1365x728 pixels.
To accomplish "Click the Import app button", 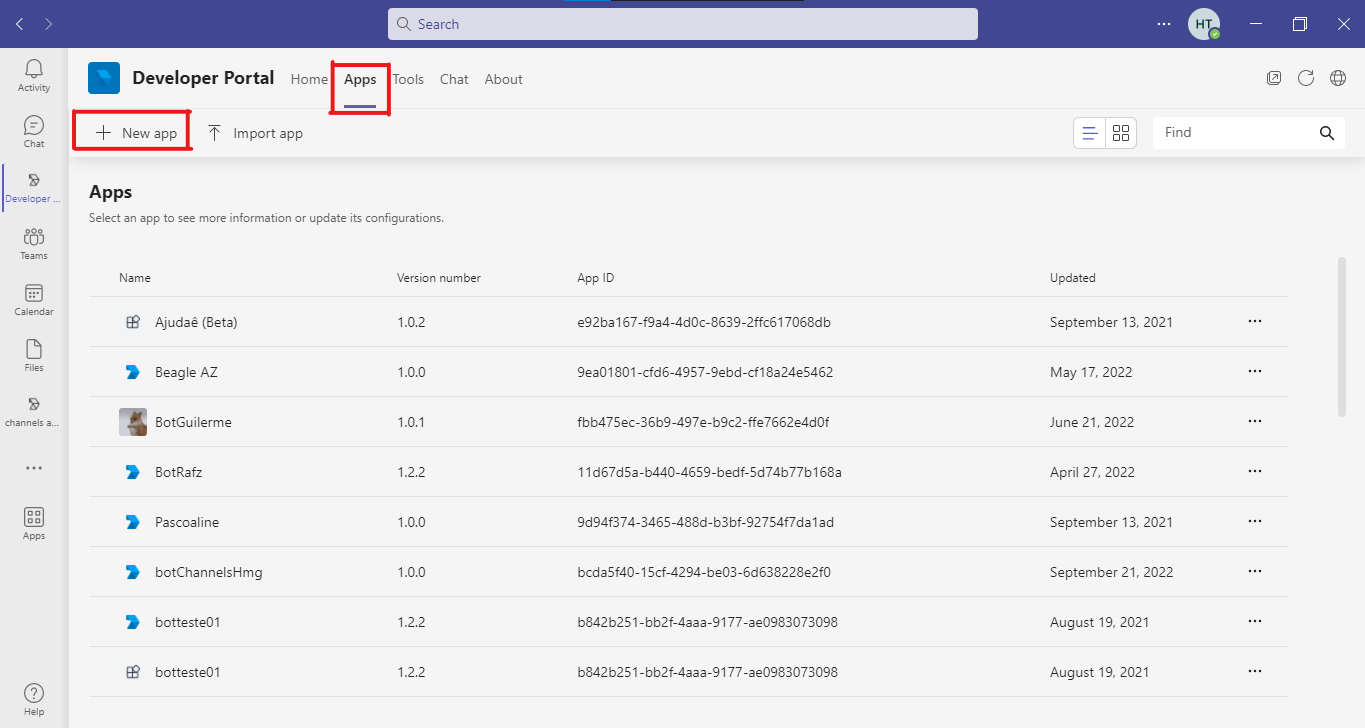I will (x=255, y=133).
